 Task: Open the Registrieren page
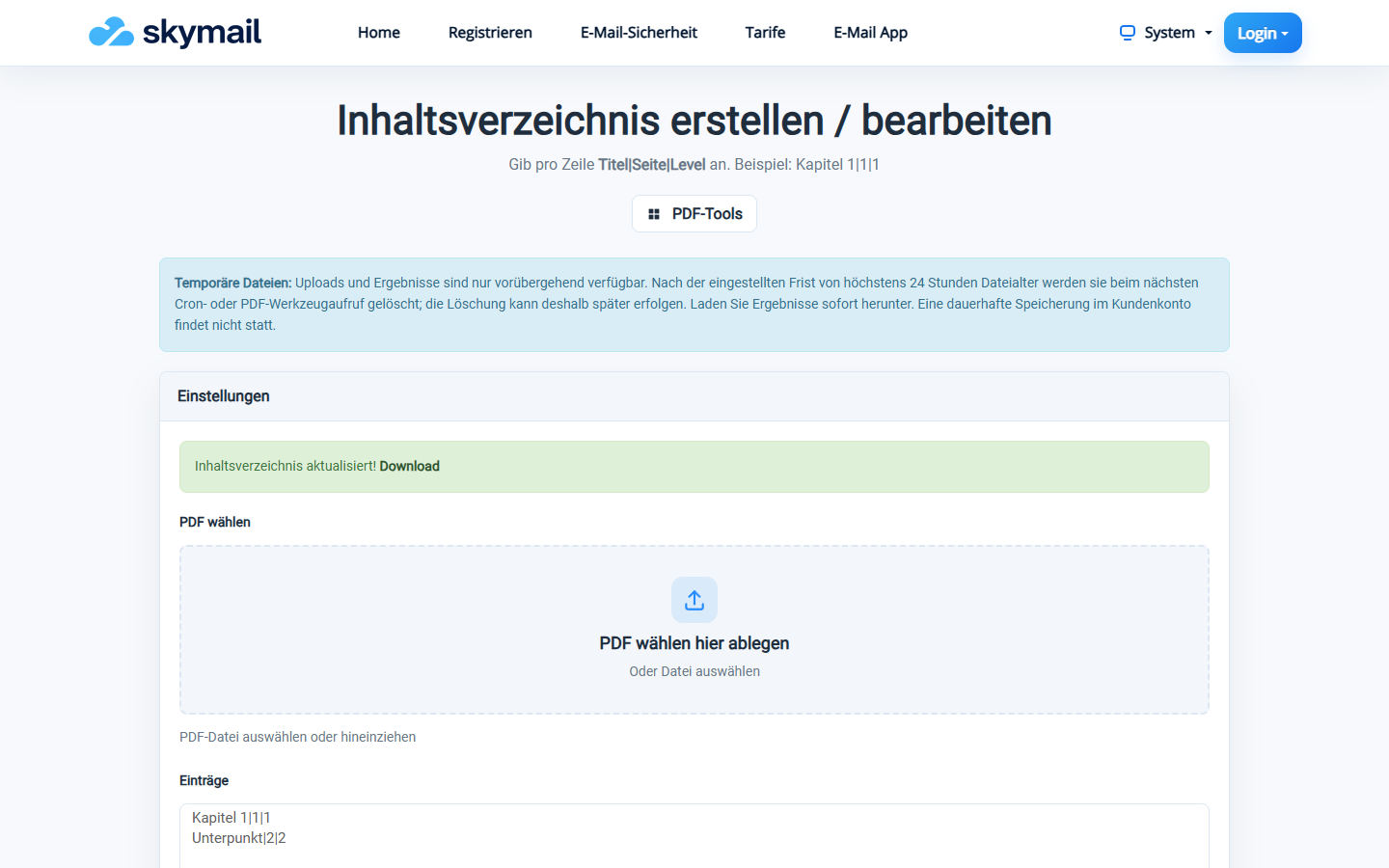click(x=490, y=33)
